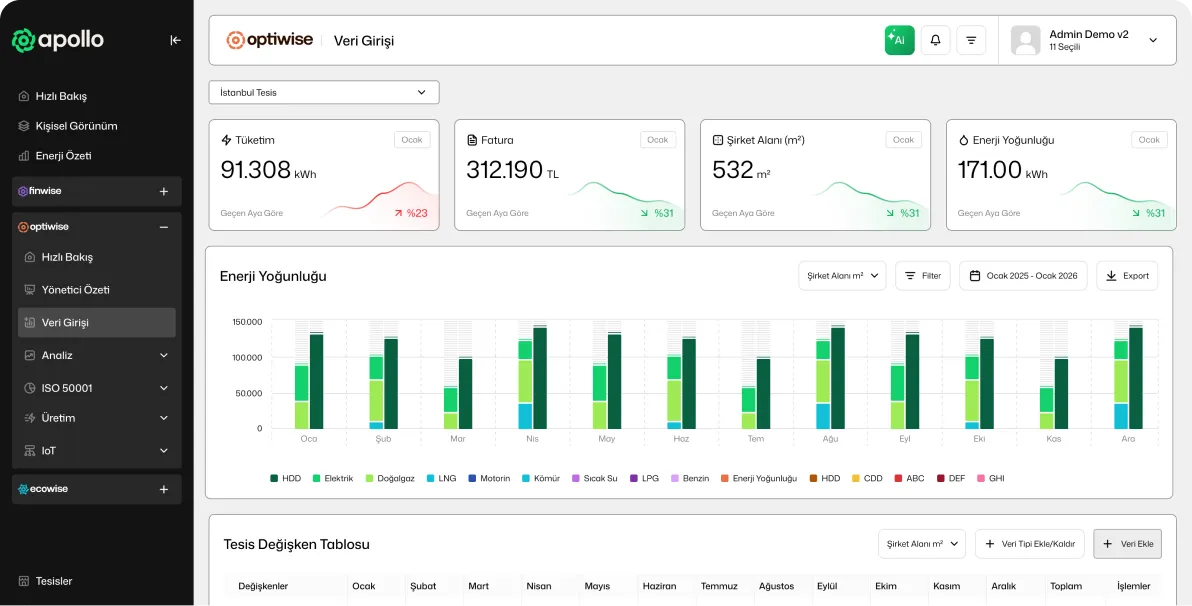Click the notification bell icon
This screenshot has height=606, width=1192.
pos(935,40)
